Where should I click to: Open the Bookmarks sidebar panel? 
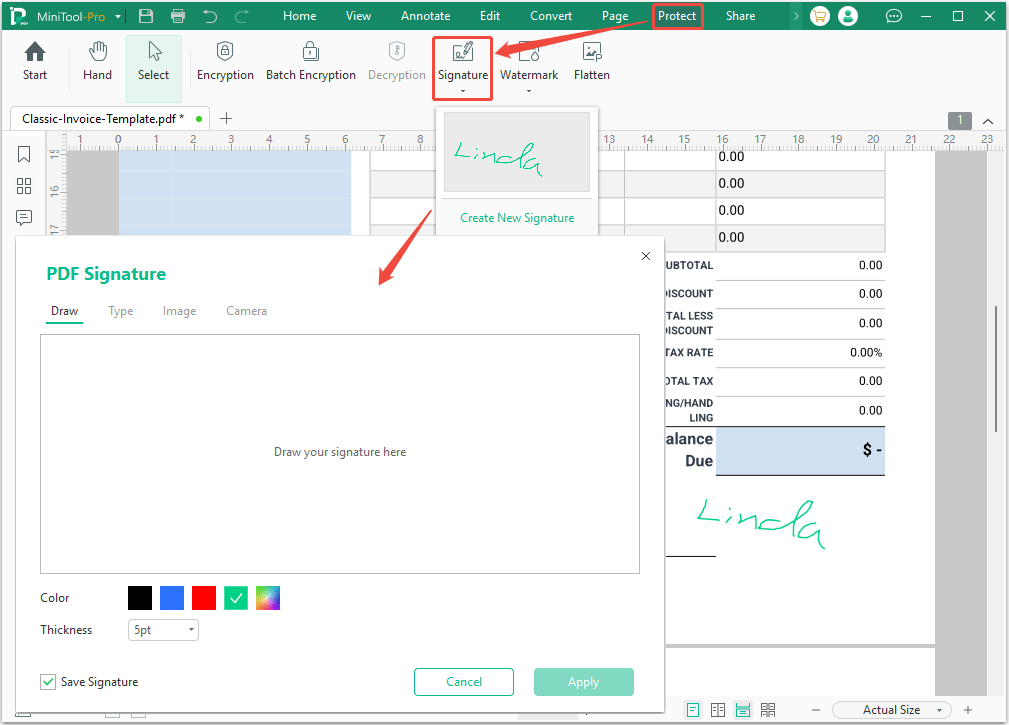click(24, 154)
